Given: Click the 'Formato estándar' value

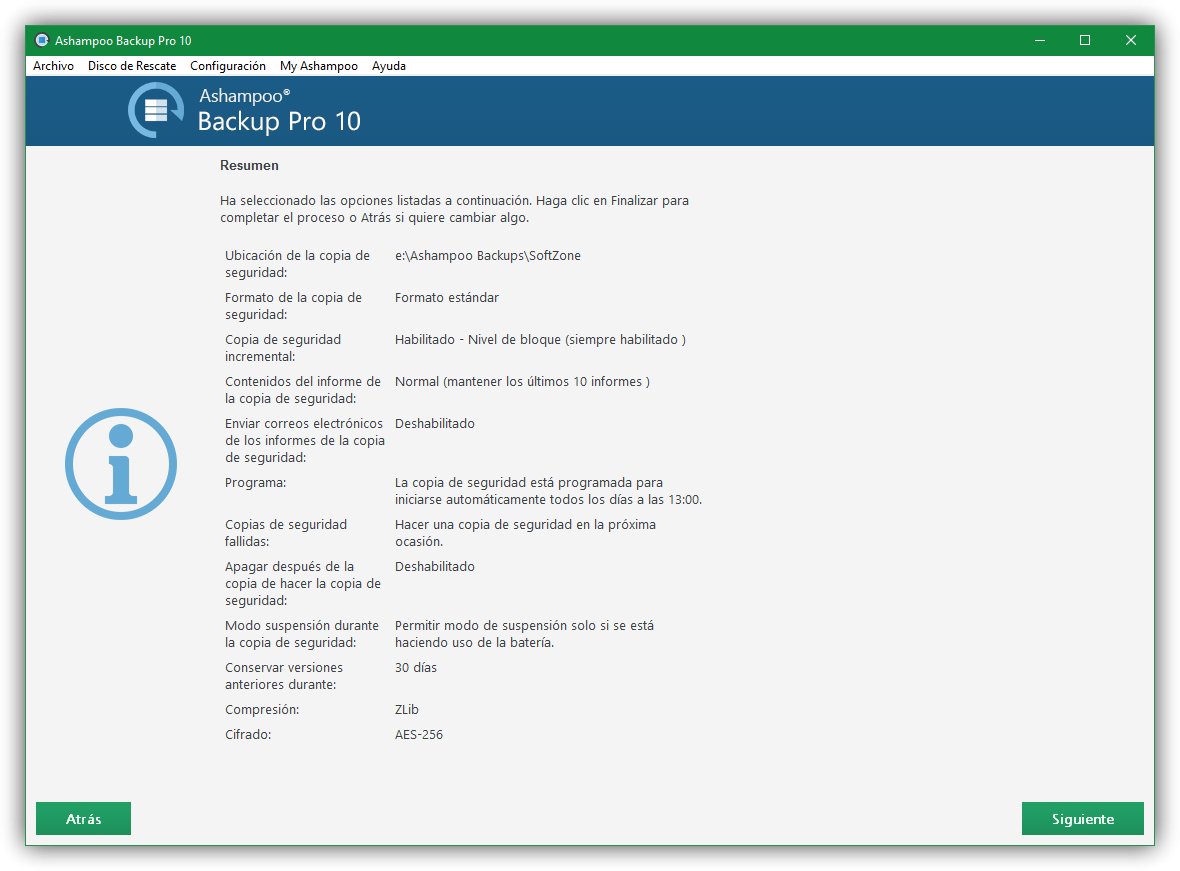Looking at the screenshot, I should tap(447, 298).
